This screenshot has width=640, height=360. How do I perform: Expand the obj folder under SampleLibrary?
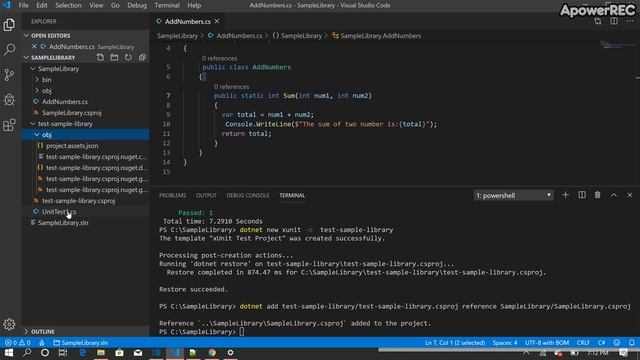(x=37, y=91)
